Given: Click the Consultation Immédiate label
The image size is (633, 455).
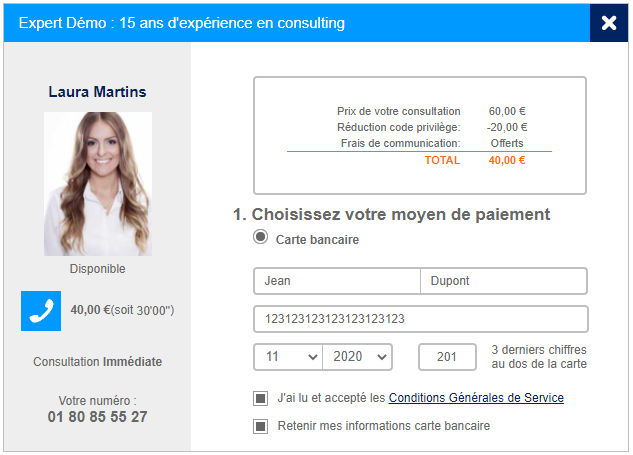Looking at the screenshot, I should pyautogui.click(x=98, y=362).
